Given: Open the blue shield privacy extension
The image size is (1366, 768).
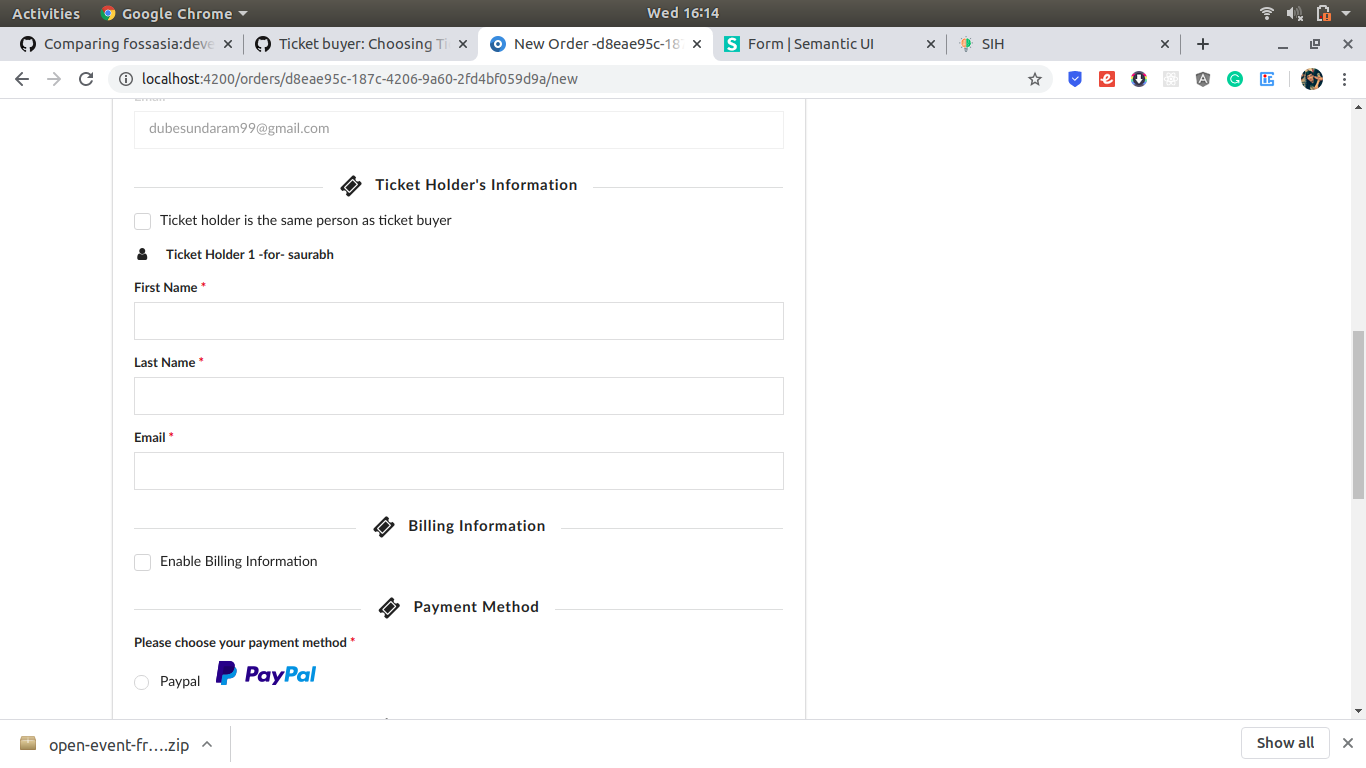Looking at the screenshot, I should (x=1074, y=78).
